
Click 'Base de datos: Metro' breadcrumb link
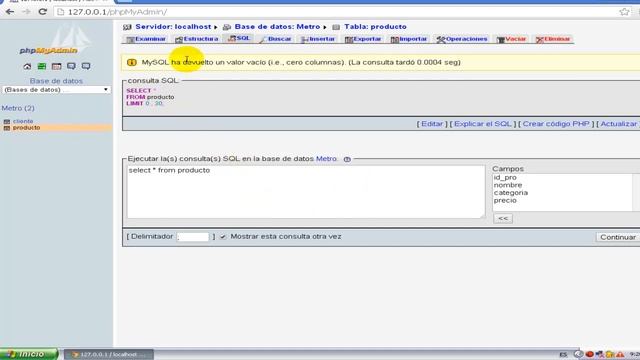(x=277, y=27)
